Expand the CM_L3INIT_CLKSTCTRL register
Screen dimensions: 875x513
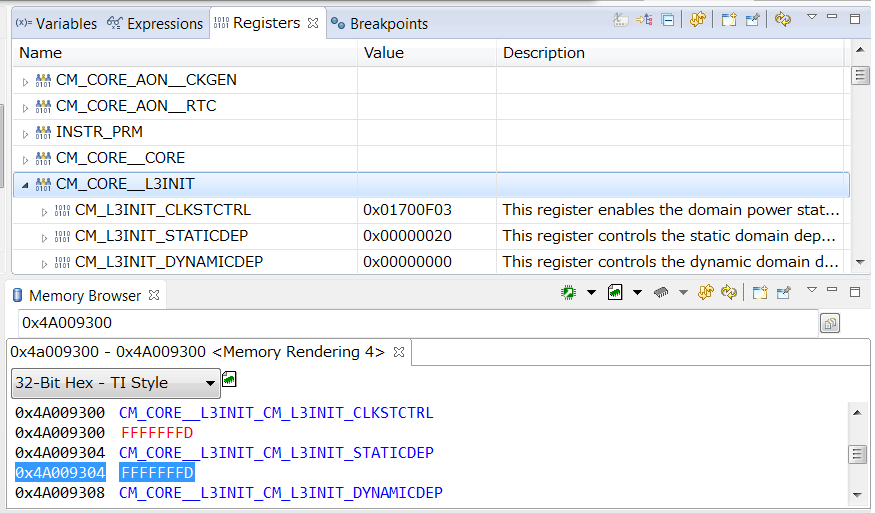pos(44,212)
